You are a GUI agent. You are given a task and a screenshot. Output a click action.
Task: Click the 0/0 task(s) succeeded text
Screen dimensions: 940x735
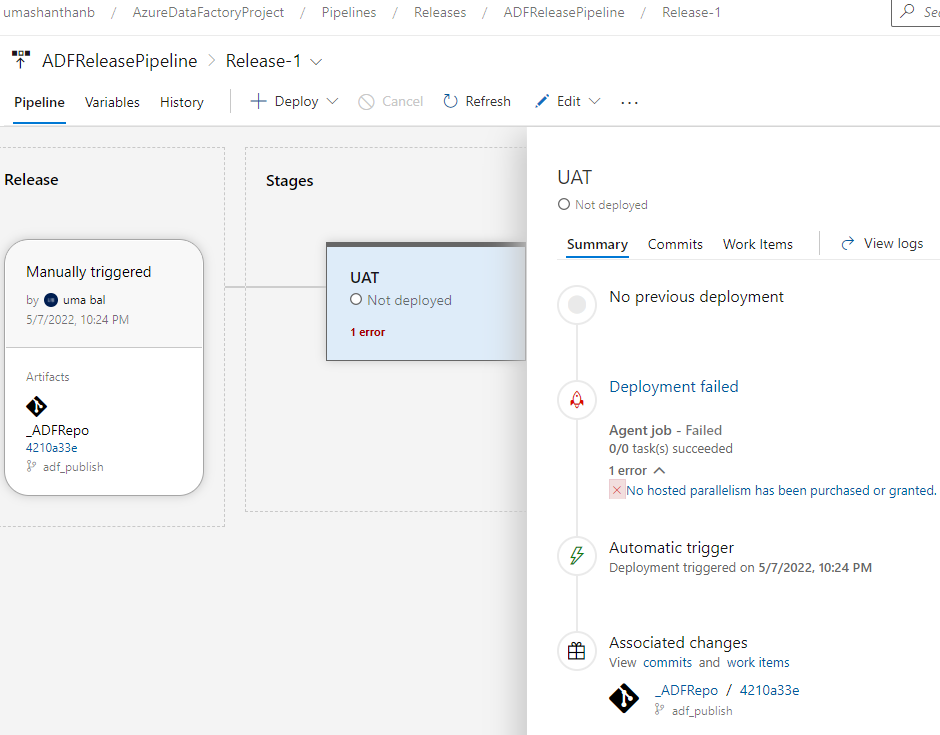tap(671, 448)
